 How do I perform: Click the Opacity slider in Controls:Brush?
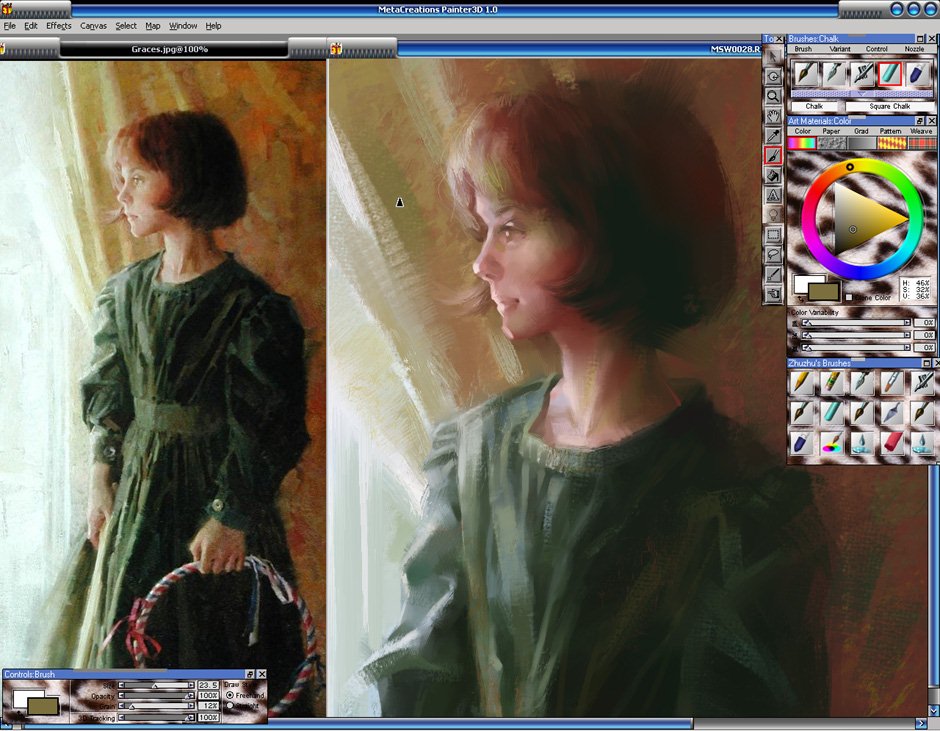click(x=156, y=696)
